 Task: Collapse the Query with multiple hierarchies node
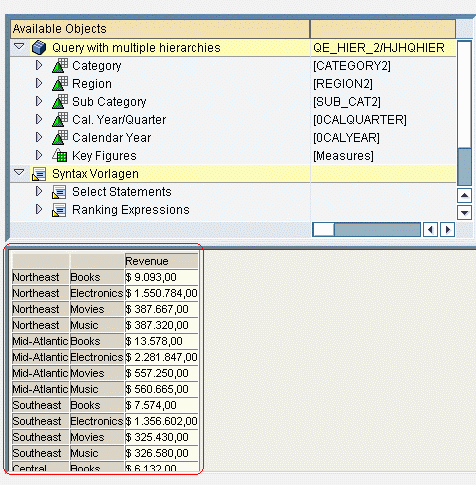19,46
